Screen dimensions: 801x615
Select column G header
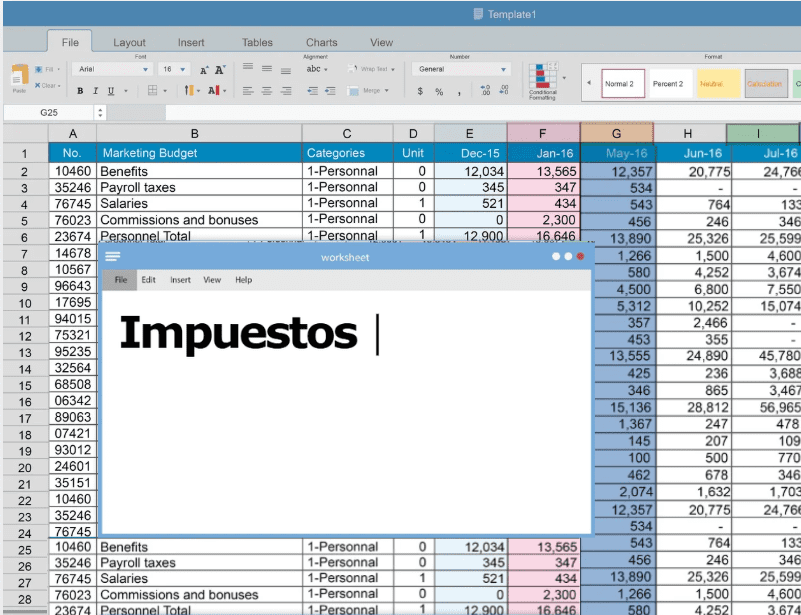[x=617, y=133]
